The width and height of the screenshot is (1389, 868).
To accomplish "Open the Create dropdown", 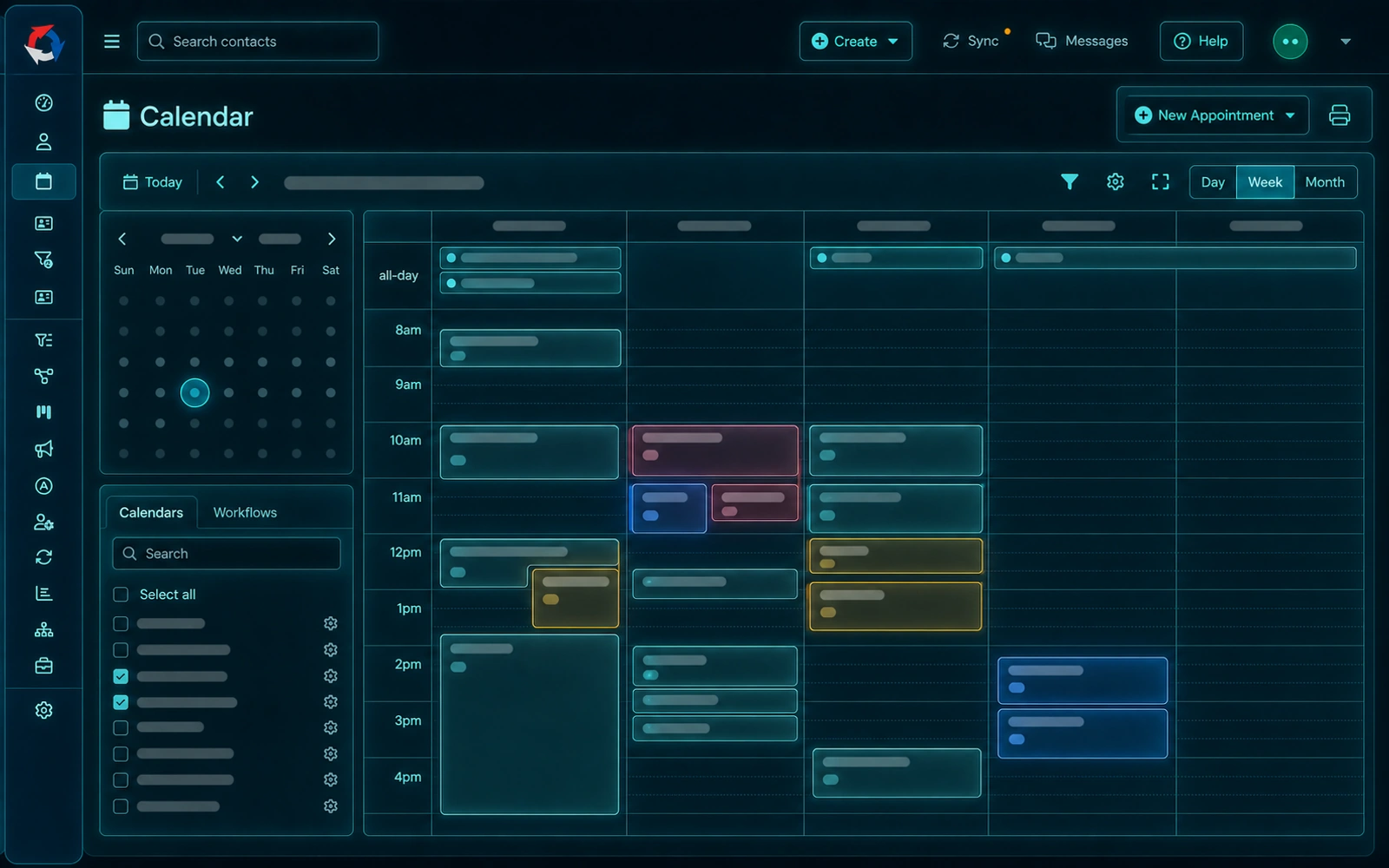I will tap(855, 42).
